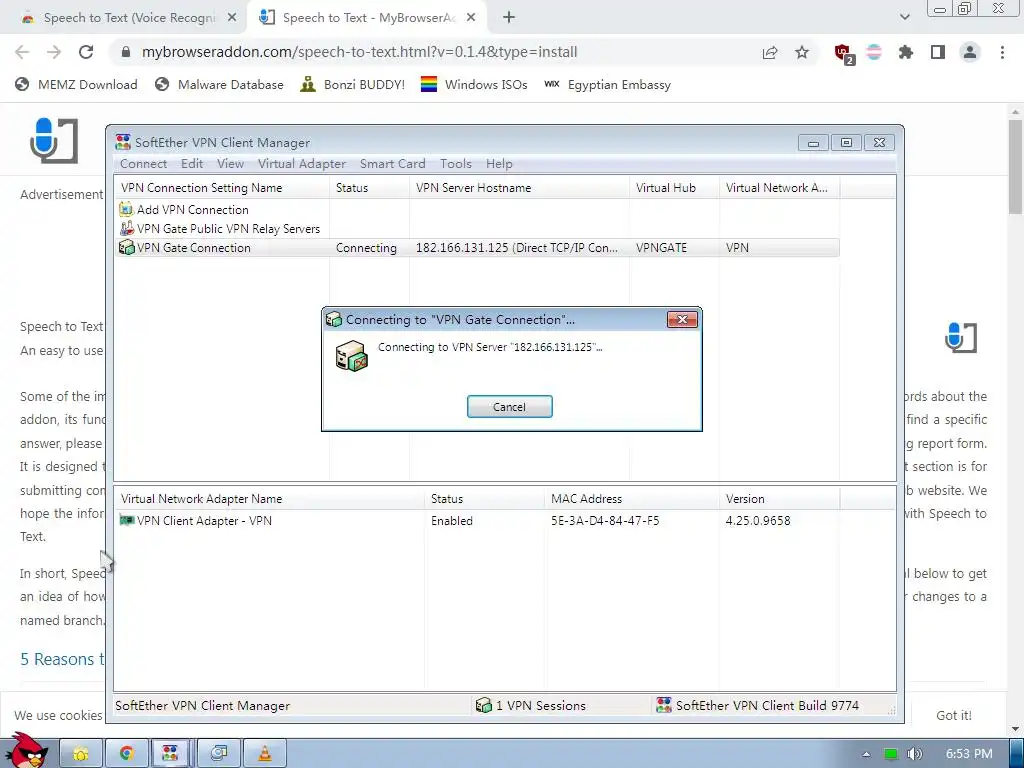
Task: Sort by VPN Server Hostname column
Action: [520, 187]
